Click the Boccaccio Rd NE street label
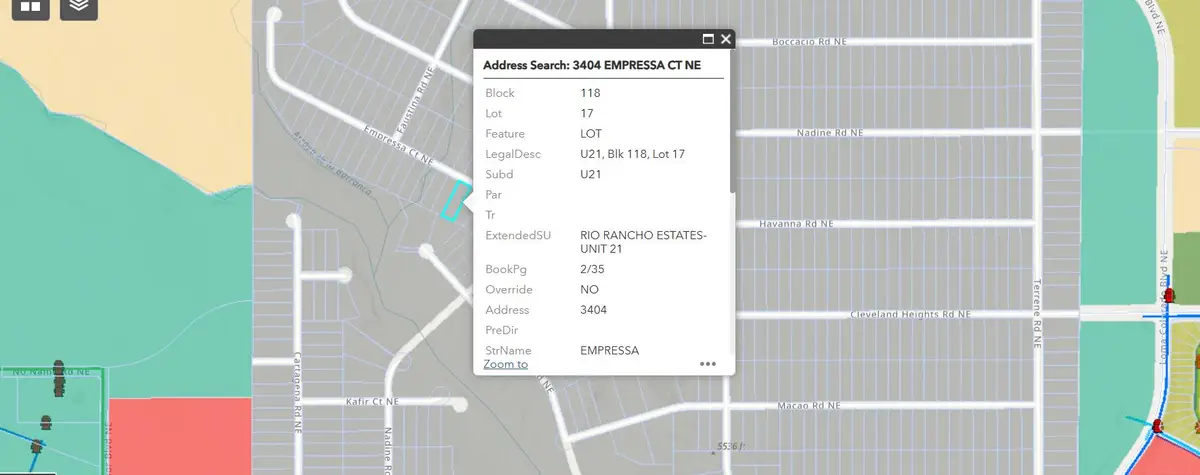The width and height of the screenshot is (1200, 475). [x=818, y=42]
